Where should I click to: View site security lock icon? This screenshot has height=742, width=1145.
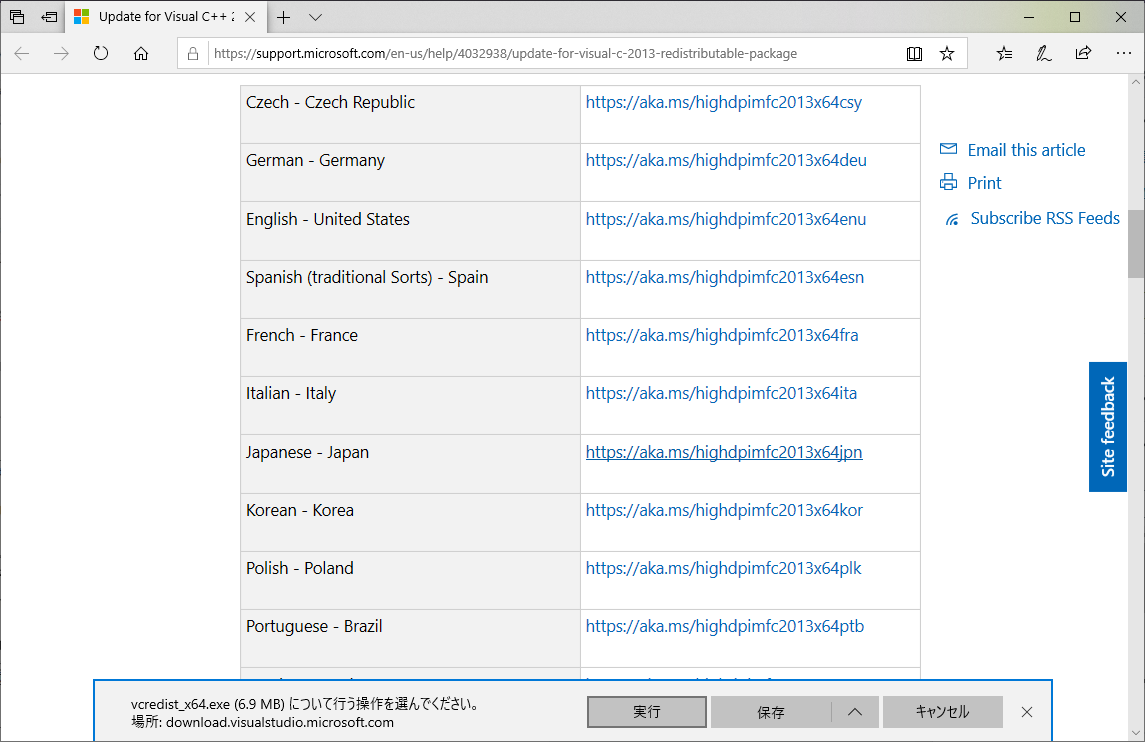click(x=193, y=53)
